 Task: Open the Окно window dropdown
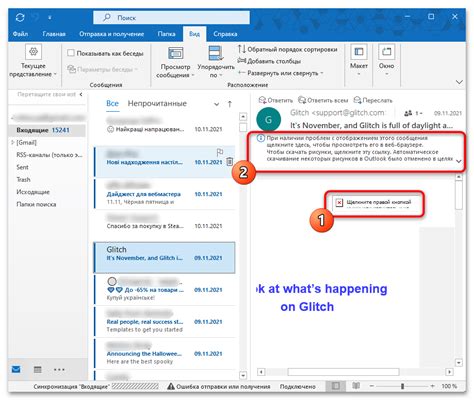click(386, 60)
